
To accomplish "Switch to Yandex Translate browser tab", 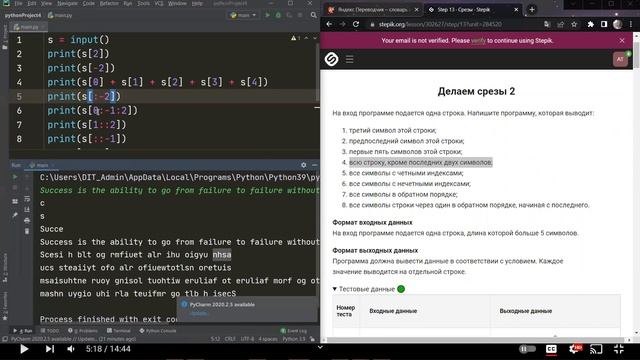I will pyautogui.click(x=372, y=9).
